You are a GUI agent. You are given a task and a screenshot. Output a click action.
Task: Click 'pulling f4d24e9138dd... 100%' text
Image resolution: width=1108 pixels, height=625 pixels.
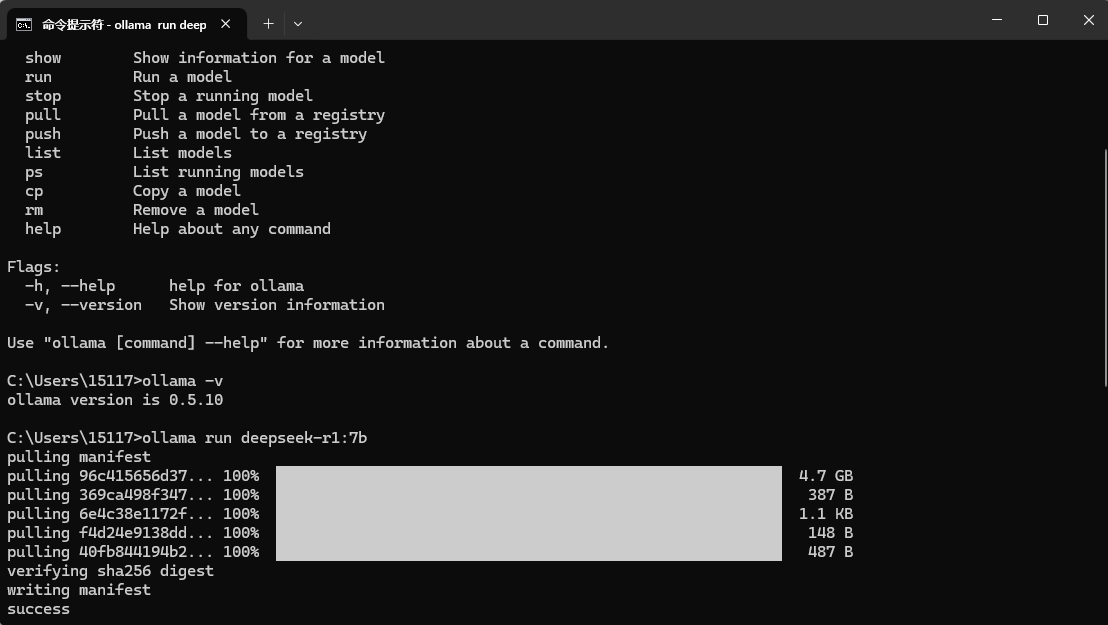[133, 533]
